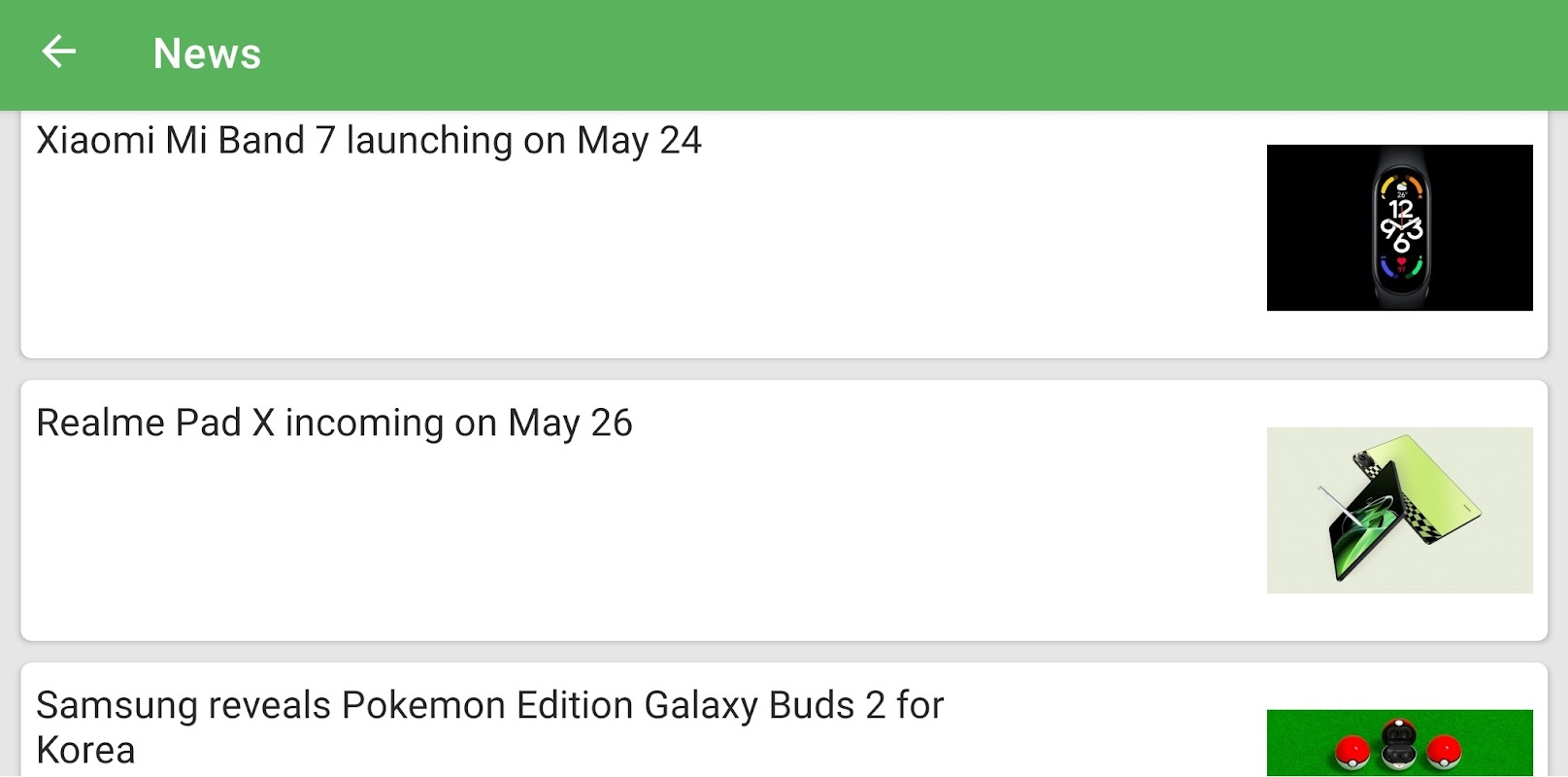Click the Galaxy Buds case between Poke Balls

(1398, 745)
